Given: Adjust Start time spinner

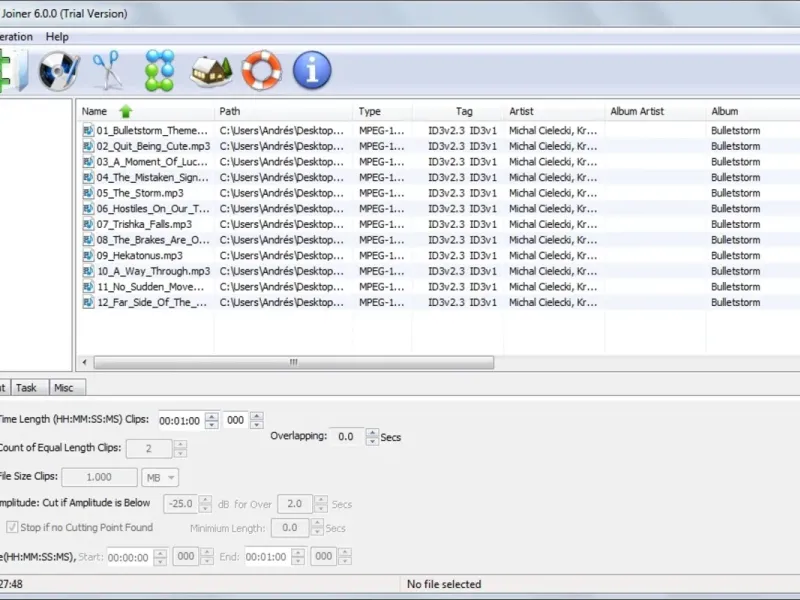Looking at the screenshot, I should [160, 557].
